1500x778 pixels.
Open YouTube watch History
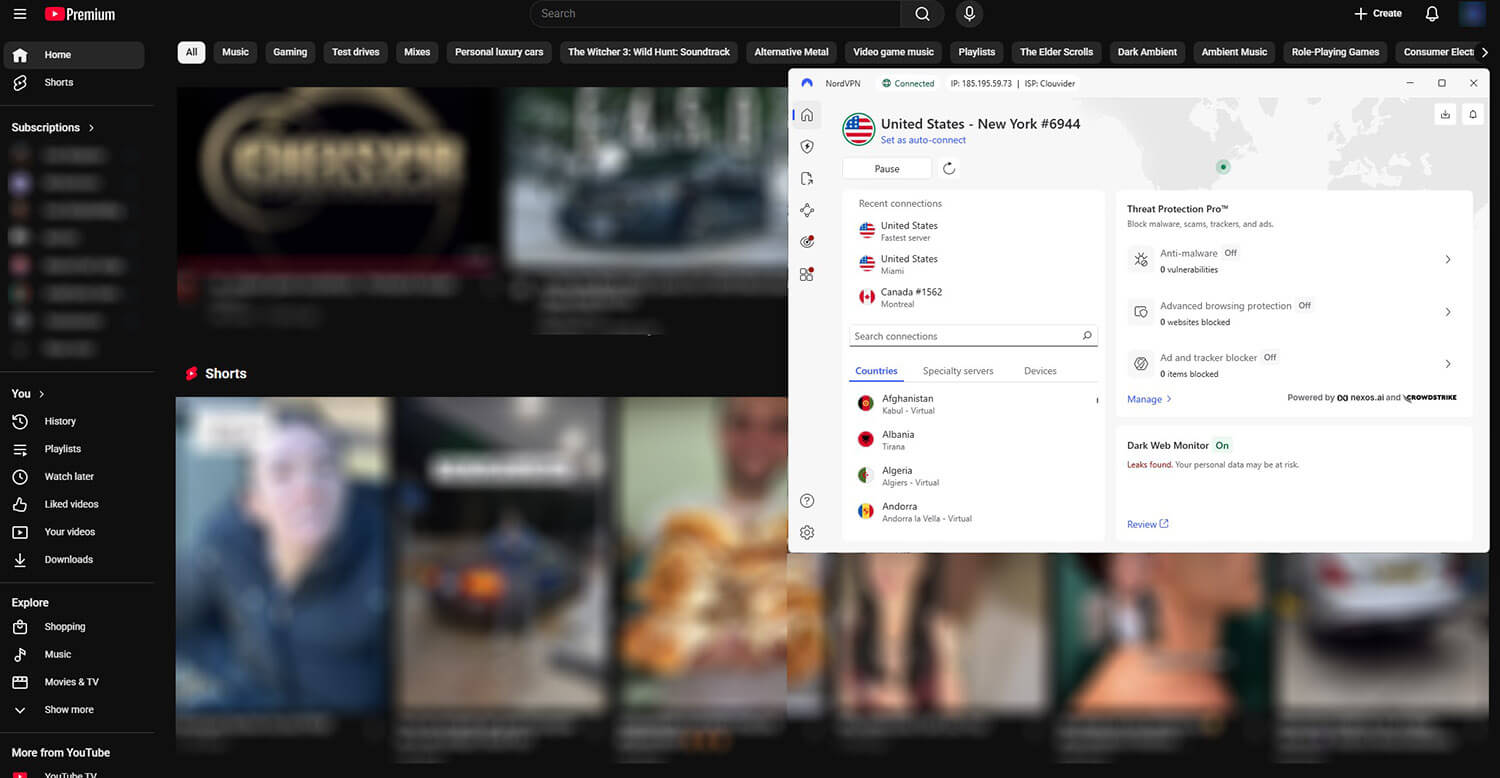pyautogui.click(x=73, y=421)
